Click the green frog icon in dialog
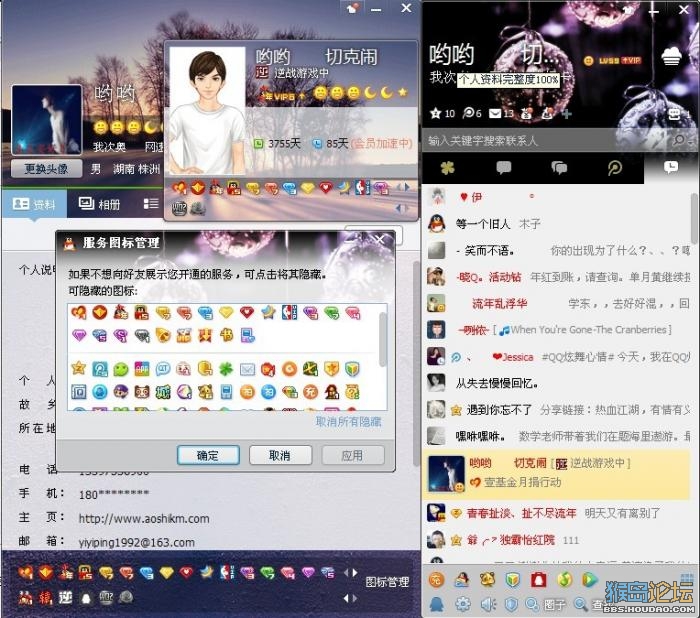Image resolution: width=700 pixels, height=618 pixels. [121, 369]
